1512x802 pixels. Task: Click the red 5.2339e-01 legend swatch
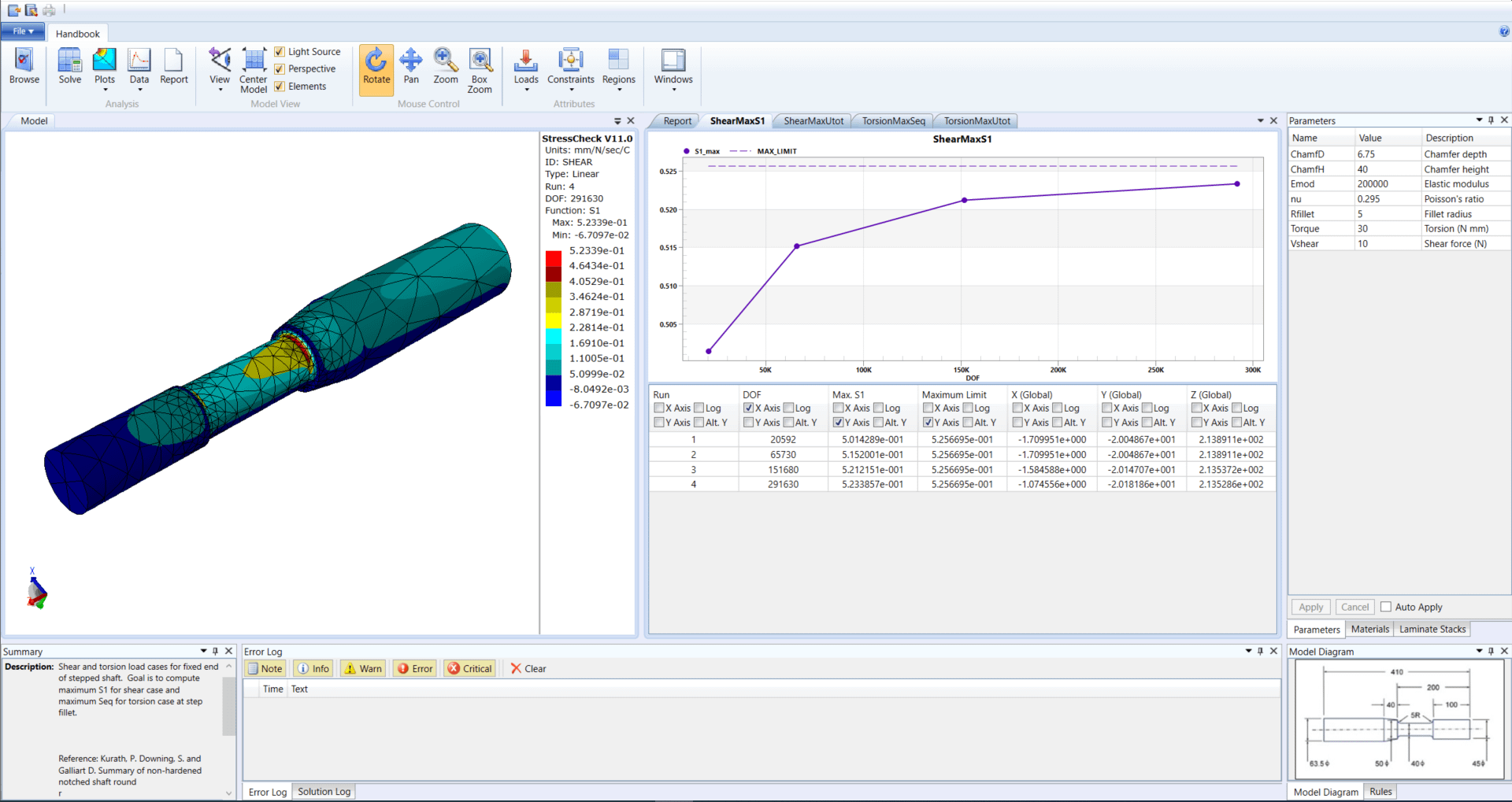pyautogui.click(x=554, y=258)
